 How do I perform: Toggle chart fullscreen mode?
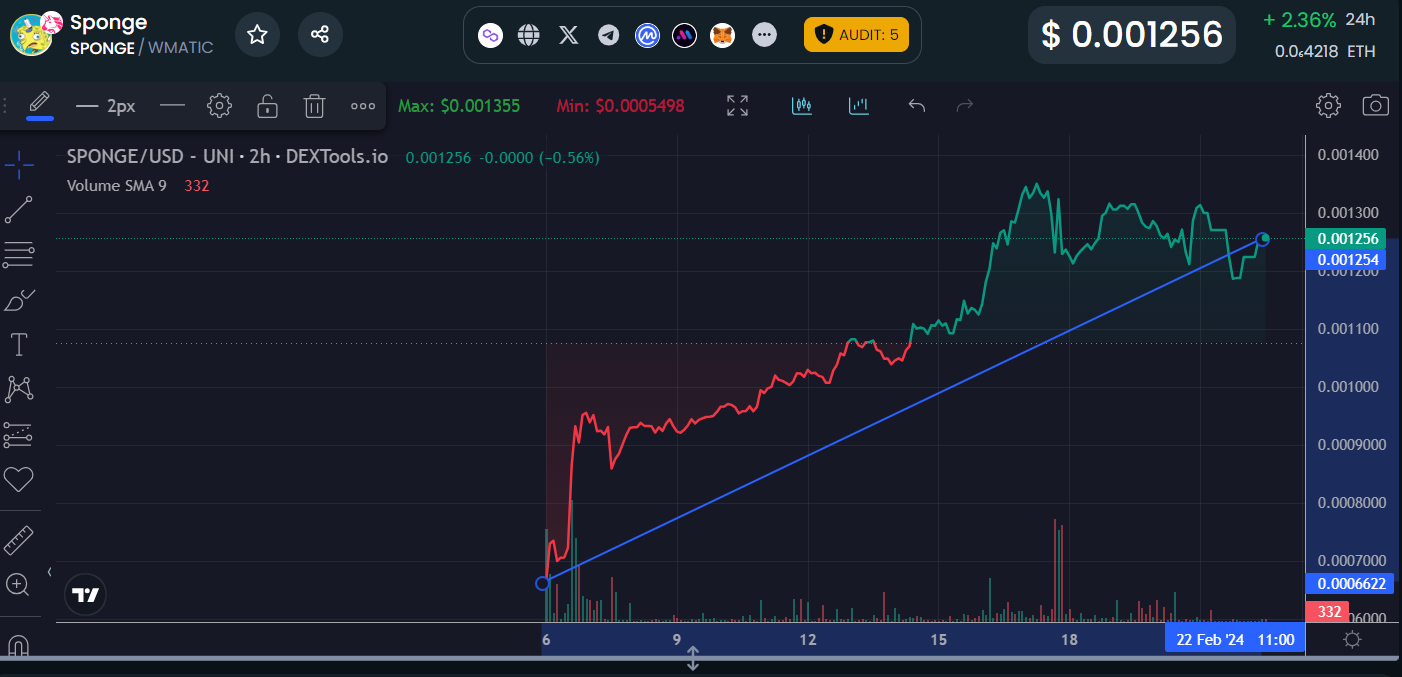[x=737, y=105]
